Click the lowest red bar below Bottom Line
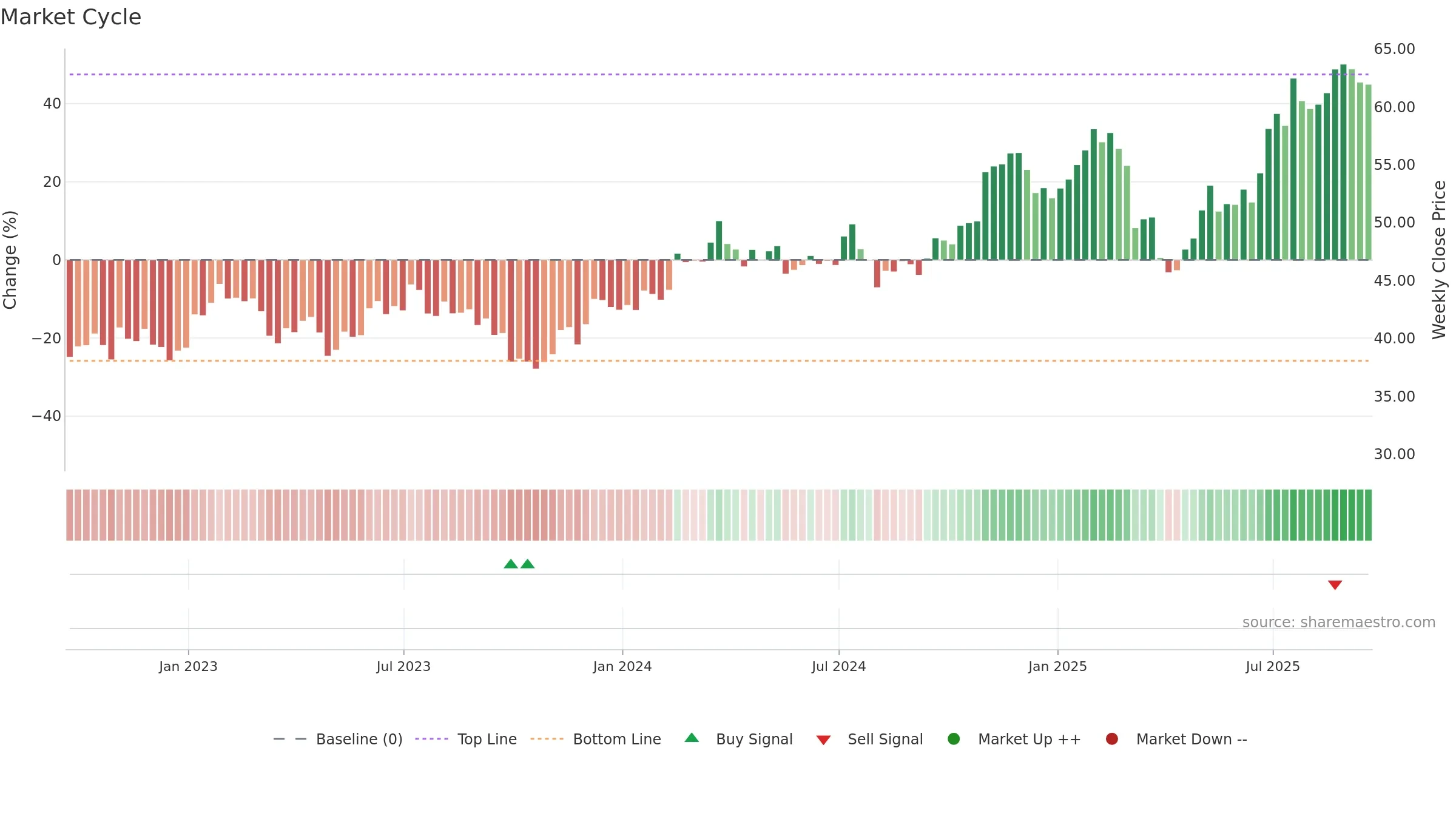The width and height of the screenshot is (1456, 819). tap(536, 314)
